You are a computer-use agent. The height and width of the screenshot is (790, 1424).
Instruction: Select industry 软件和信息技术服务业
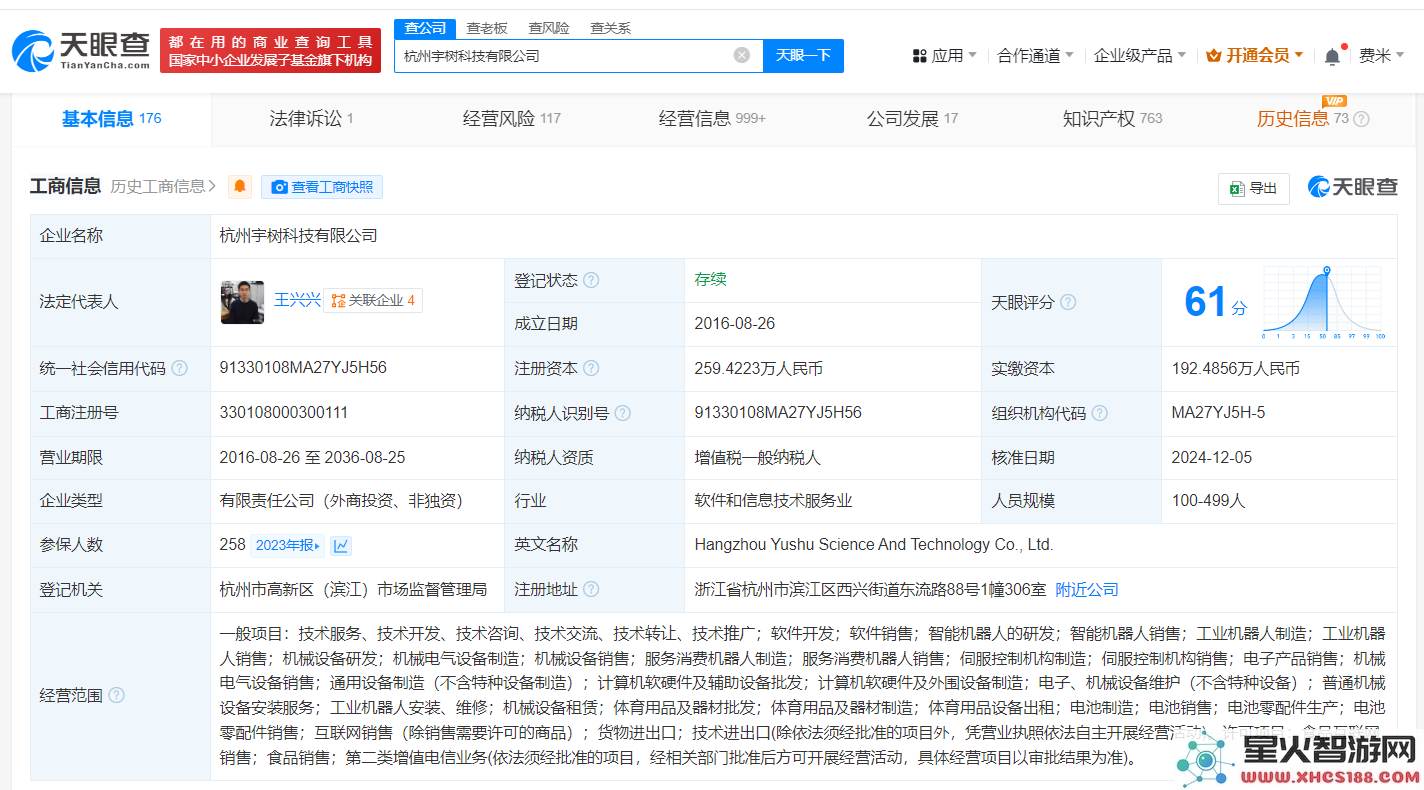click(x=774, y=501)
